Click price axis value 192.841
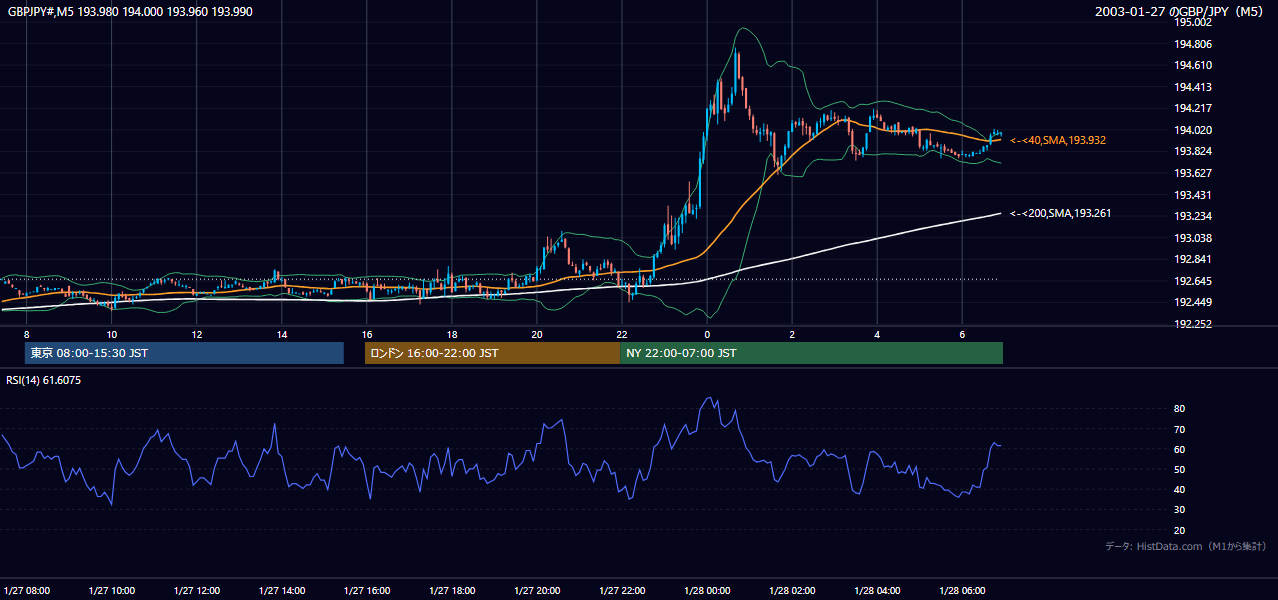This screenshot has height=600, width=1278. (1193, 259)
